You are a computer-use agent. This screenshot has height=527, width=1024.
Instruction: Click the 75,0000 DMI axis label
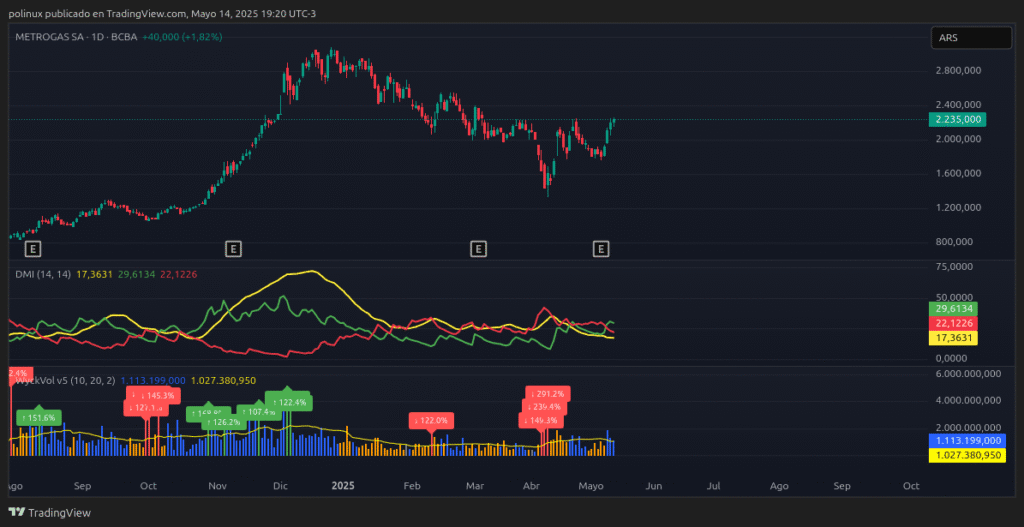[954, 266]
